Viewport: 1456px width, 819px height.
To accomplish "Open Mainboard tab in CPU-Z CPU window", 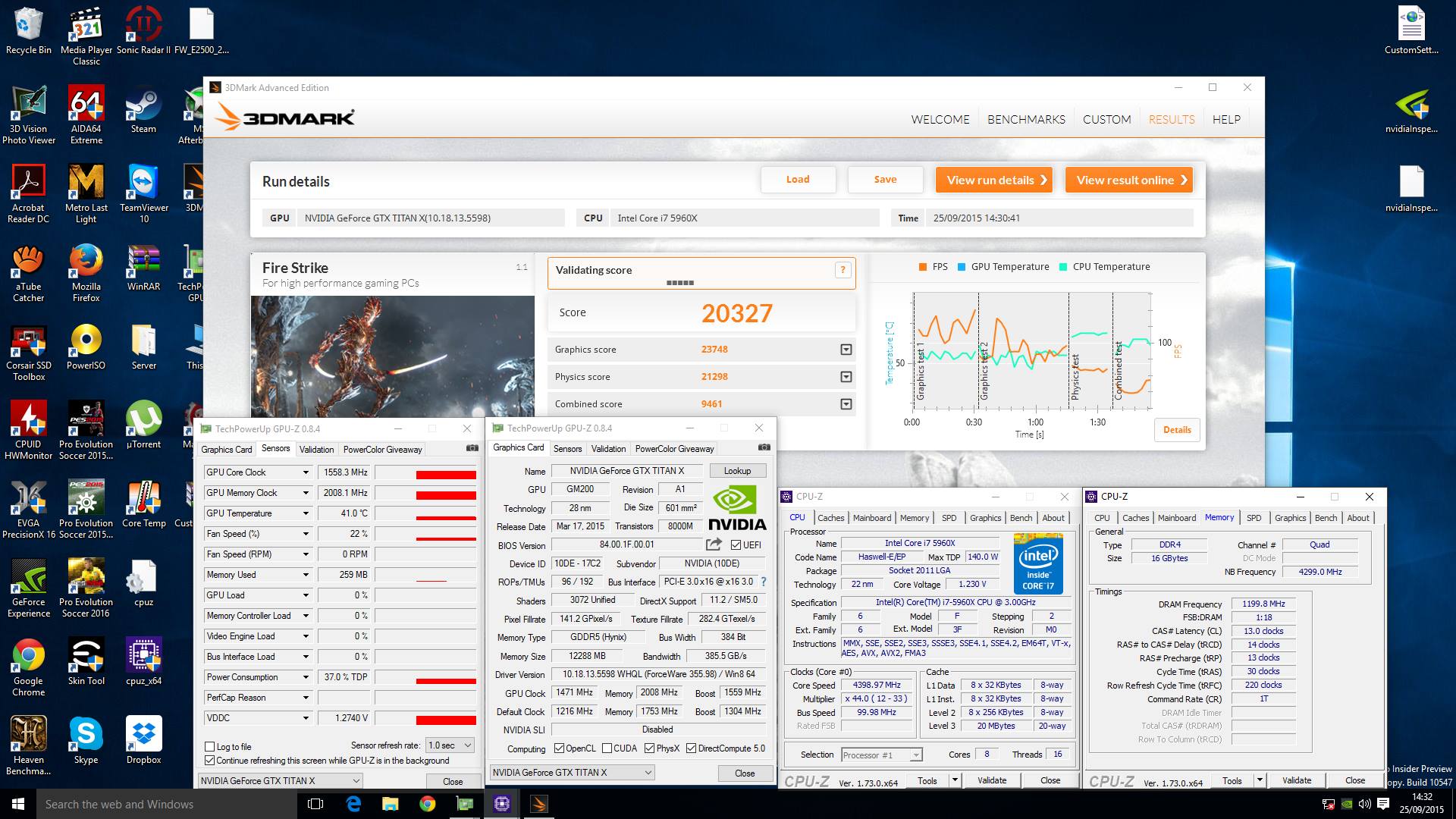I will pyautogui.click(x=872, y=518).
